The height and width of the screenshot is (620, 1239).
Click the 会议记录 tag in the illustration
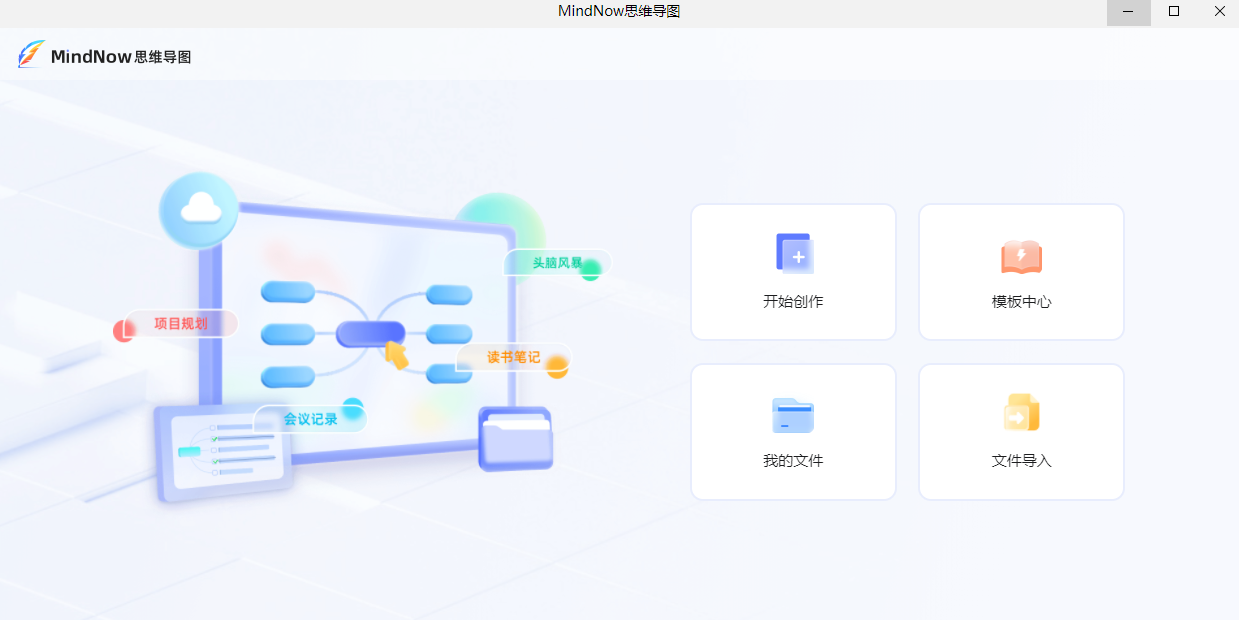(x=310, y=417)
